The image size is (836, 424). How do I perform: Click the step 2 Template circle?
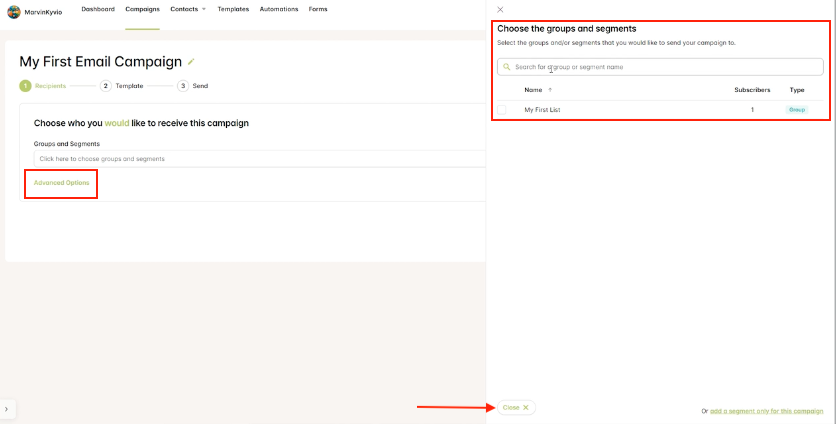pyautogui.click(x=106, y=86)
